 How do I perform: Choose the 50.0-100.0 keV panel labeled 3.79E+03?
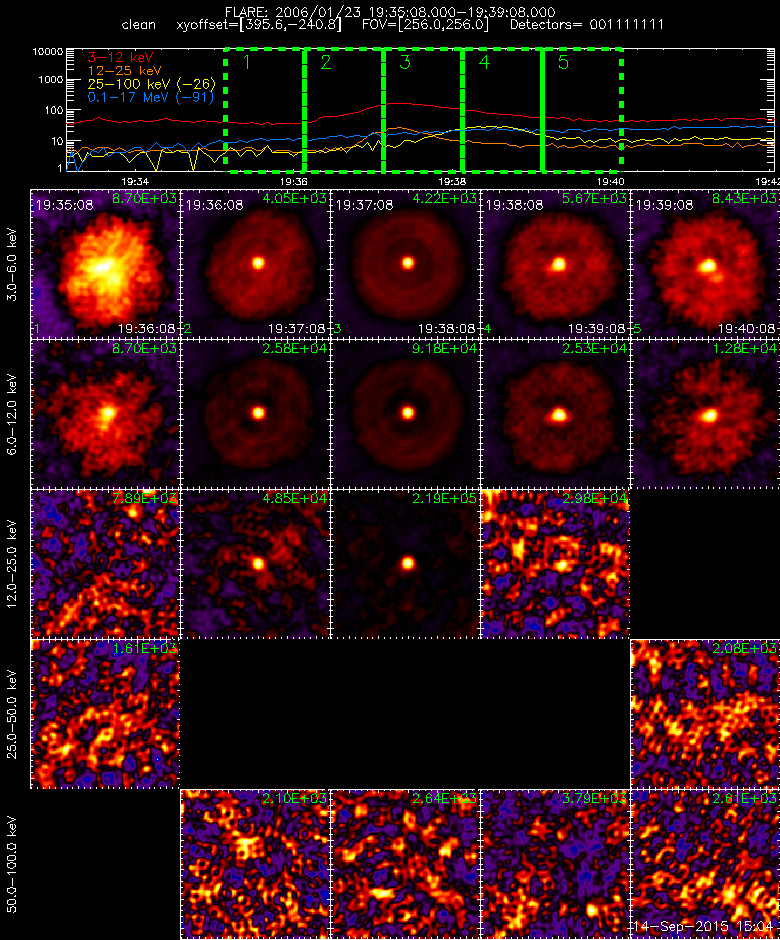pyautogui.click(x=555, y=864)
